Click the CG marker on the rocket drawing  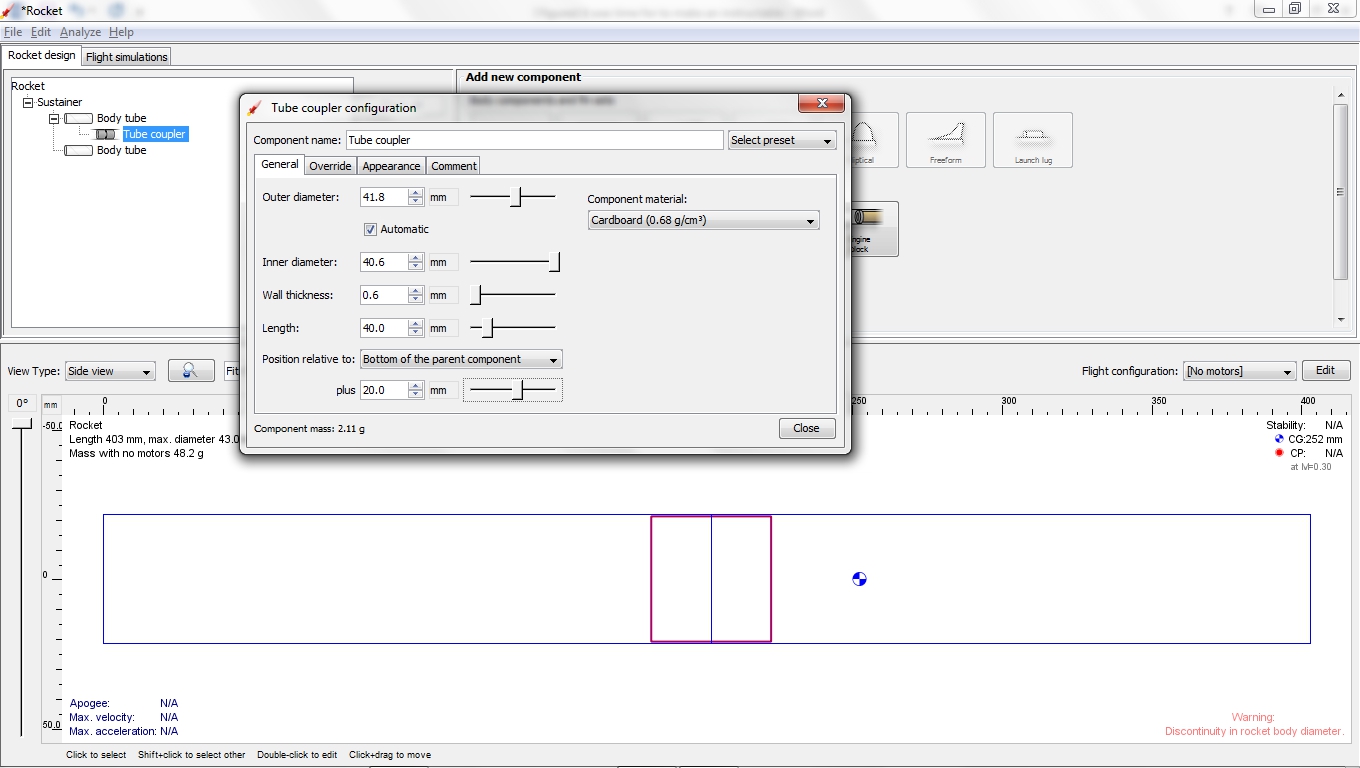click(x=859, y=579)
